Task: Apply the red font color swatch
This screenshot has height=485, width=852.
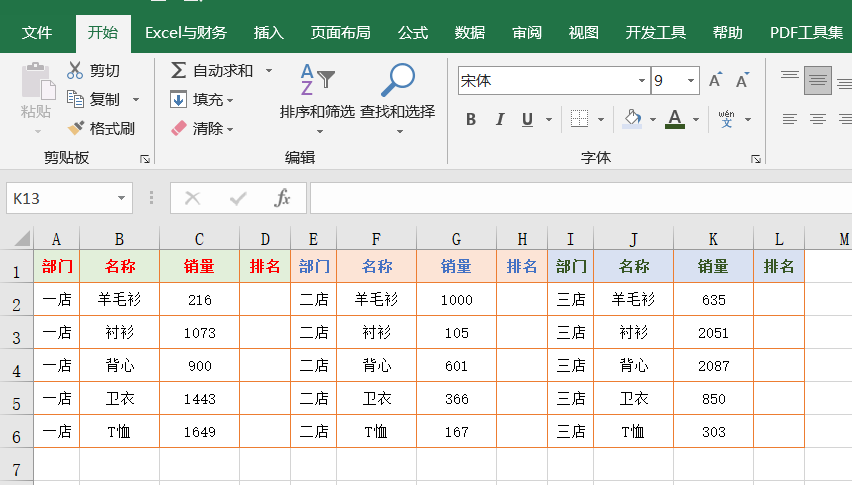Action: [x=675, y=120]
